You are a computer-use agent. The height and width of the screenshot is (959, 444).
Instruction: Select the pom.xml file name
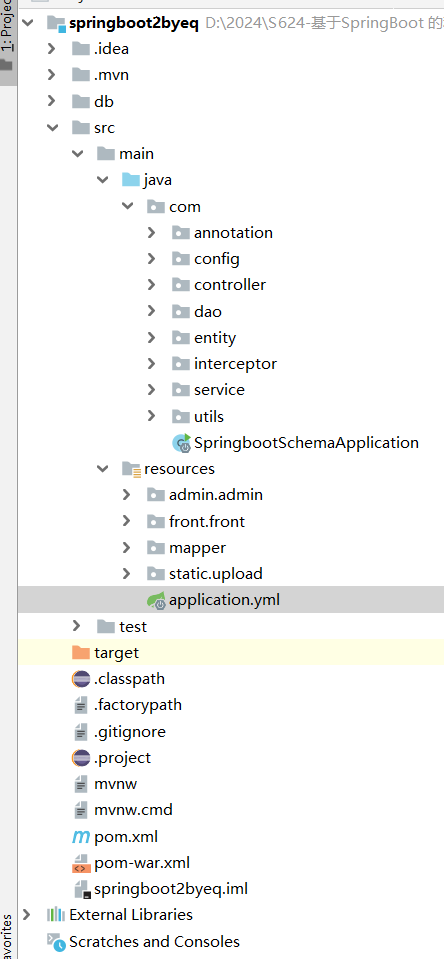click(126, 837)
